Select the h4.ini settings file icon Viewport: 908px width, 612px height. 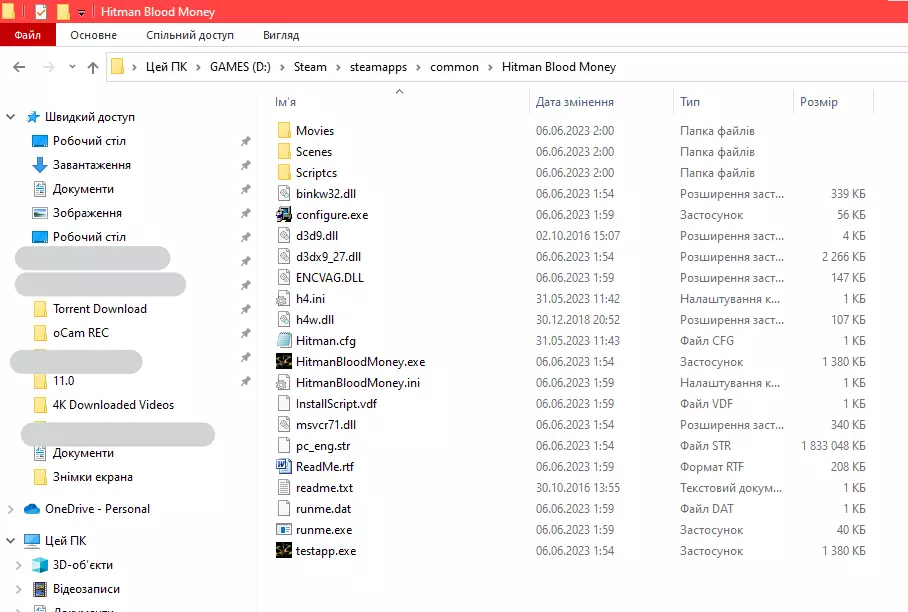[x=283, y=299]
